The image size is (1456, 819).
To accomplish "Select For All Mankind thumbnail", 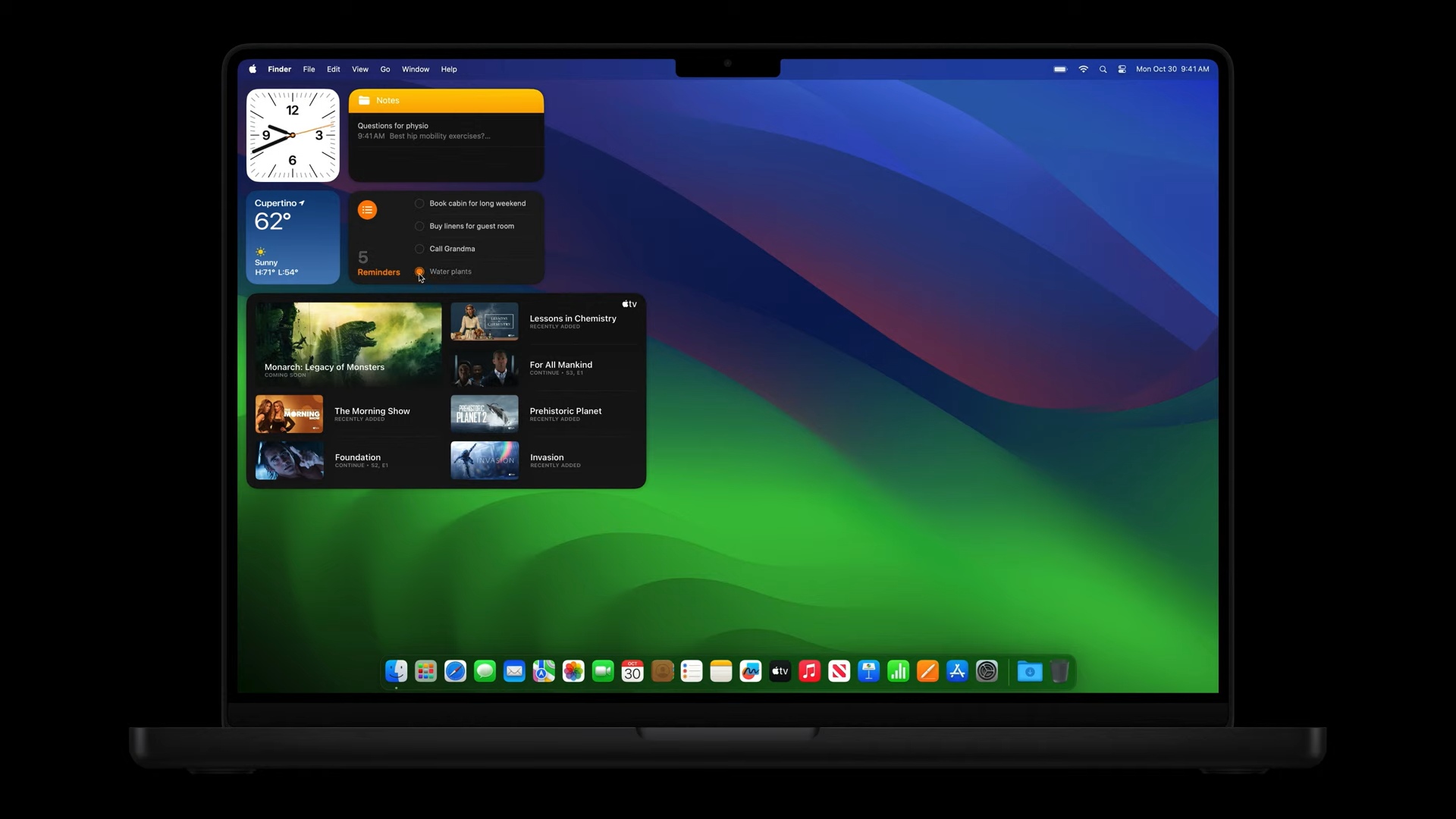I will pos(485,368).
